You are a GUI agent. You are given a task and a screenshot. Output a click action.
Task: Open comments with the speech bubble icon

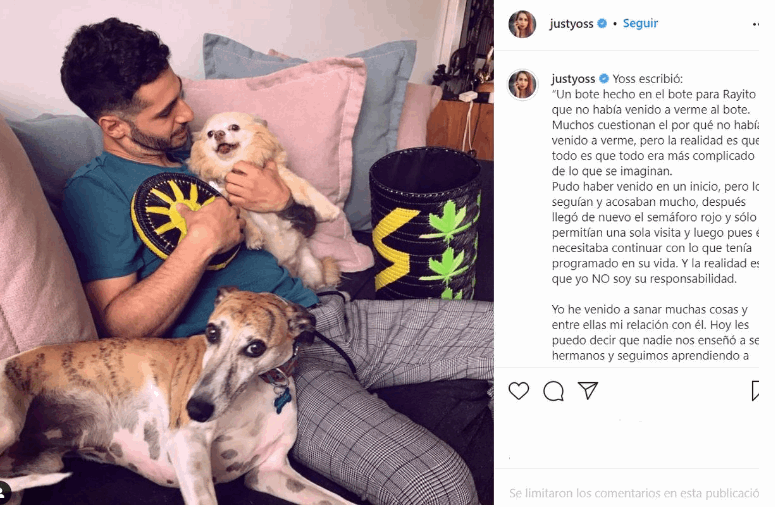[553, 391]
